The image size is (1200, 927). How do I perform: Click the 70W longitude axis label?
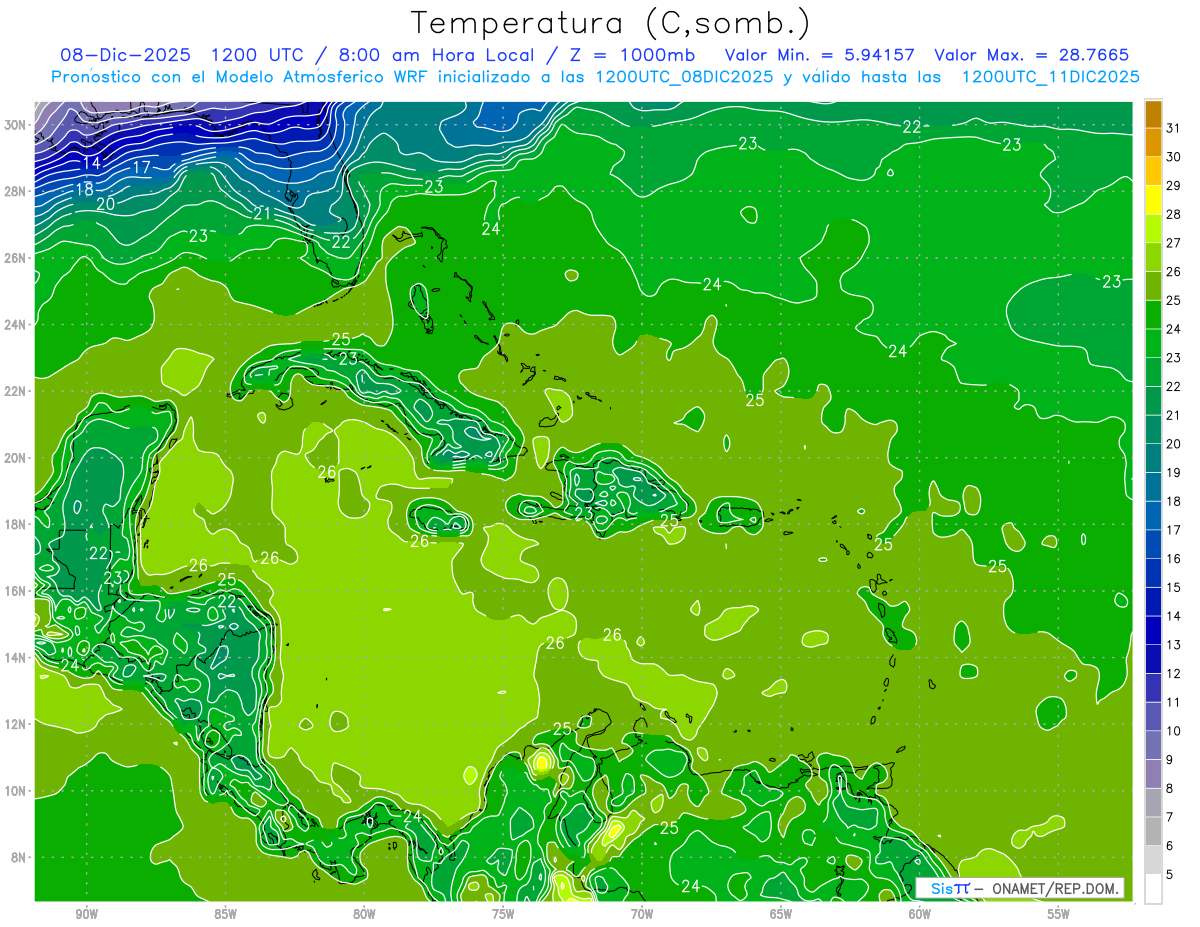[642, 914]
